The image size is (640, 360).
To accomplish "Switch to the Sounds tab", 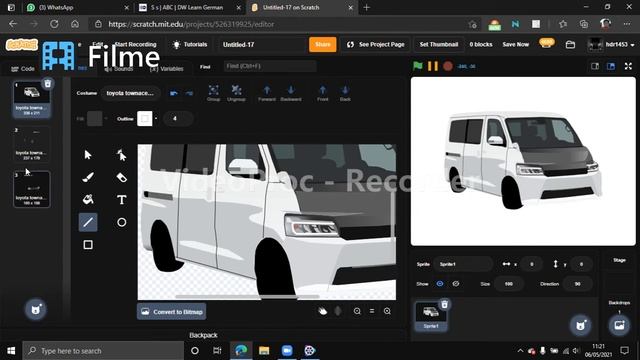I will pos(118,69).
